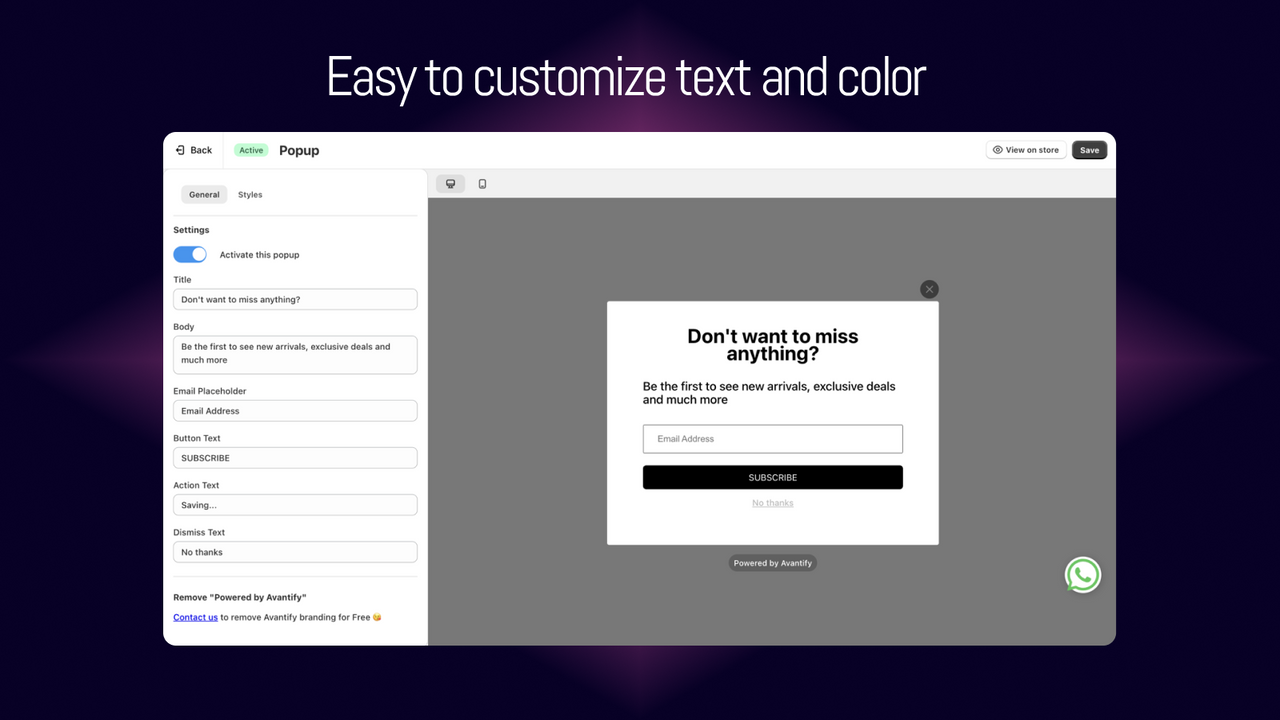Click the Email Placeholder label
Viewport: 1280px width, 720px height.
[210, 391]
